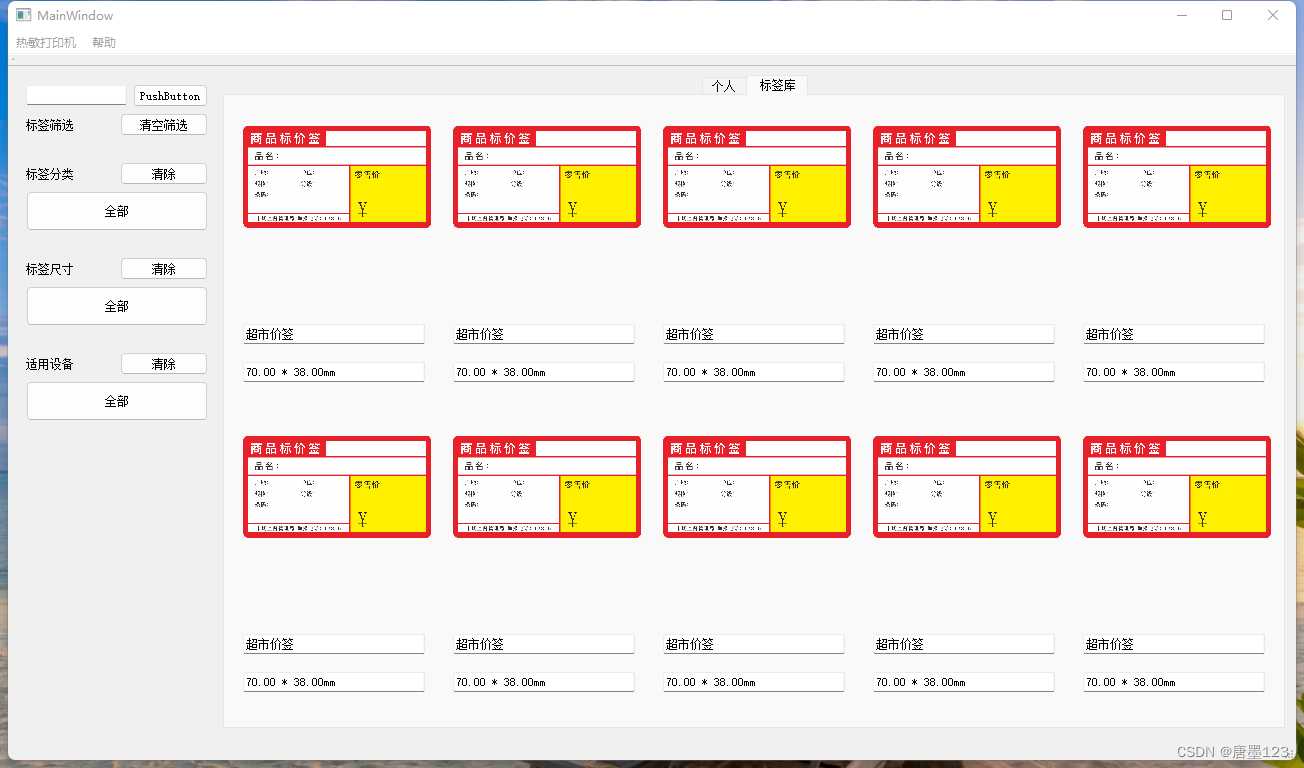The width and height of the screenshot is (1304, 768).
Task: Clear the 适用设备 filter with 清除
Action: [164, 364]
